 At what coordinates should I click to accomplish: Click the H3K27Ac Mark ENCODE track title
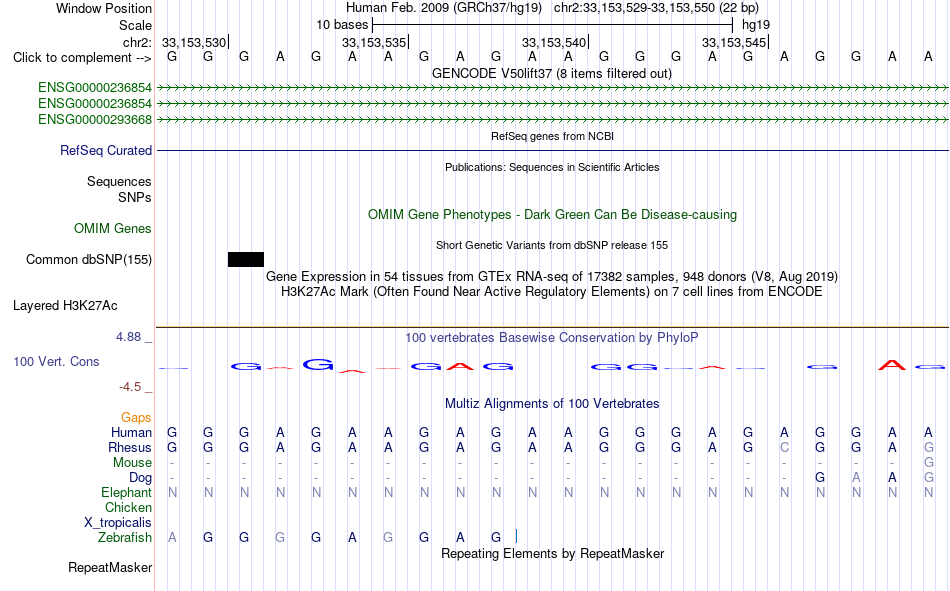pyautogui.click(x=552, y=292)
